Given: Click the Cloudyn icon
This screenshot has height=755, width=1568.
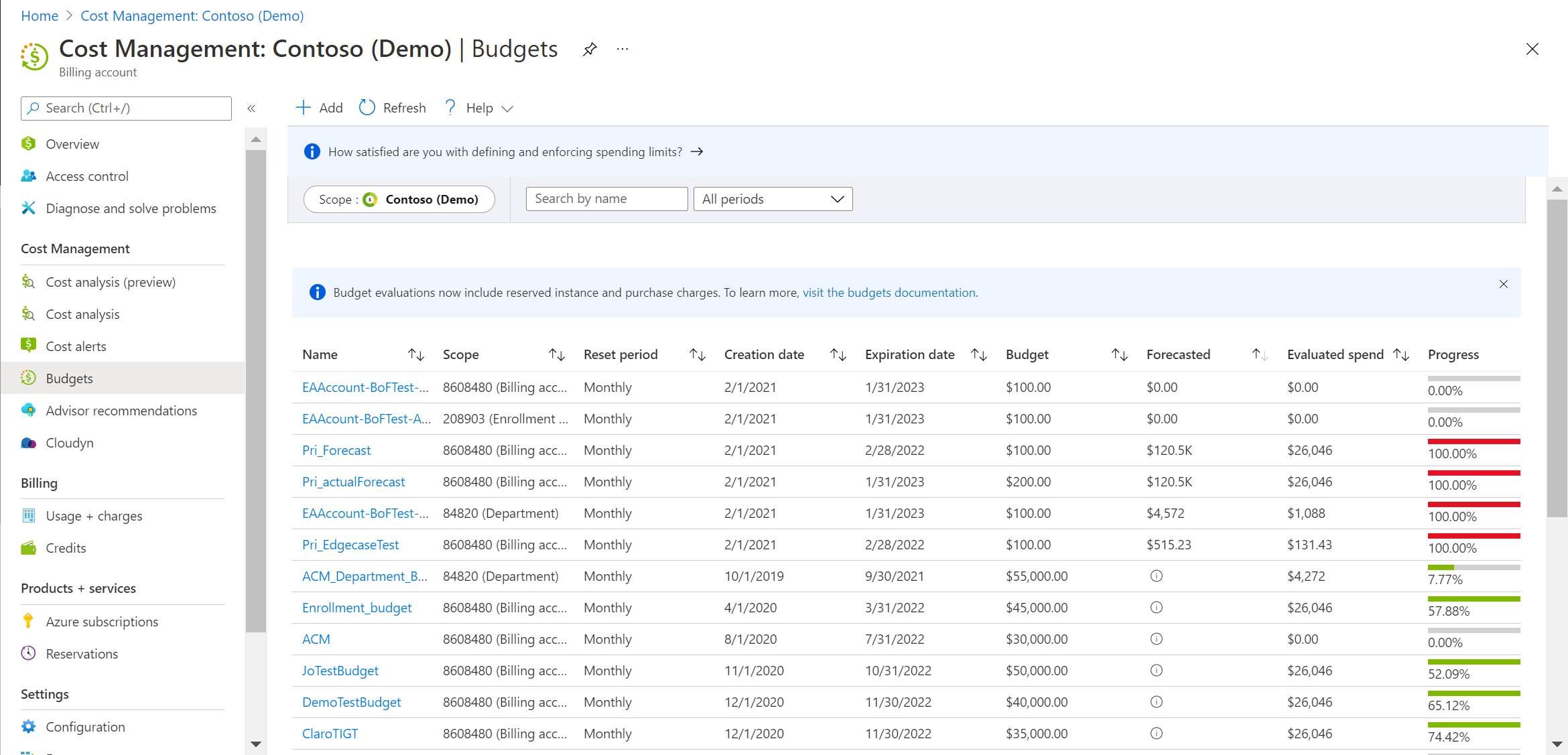Looking at the screenshot, I should point(28,443).
